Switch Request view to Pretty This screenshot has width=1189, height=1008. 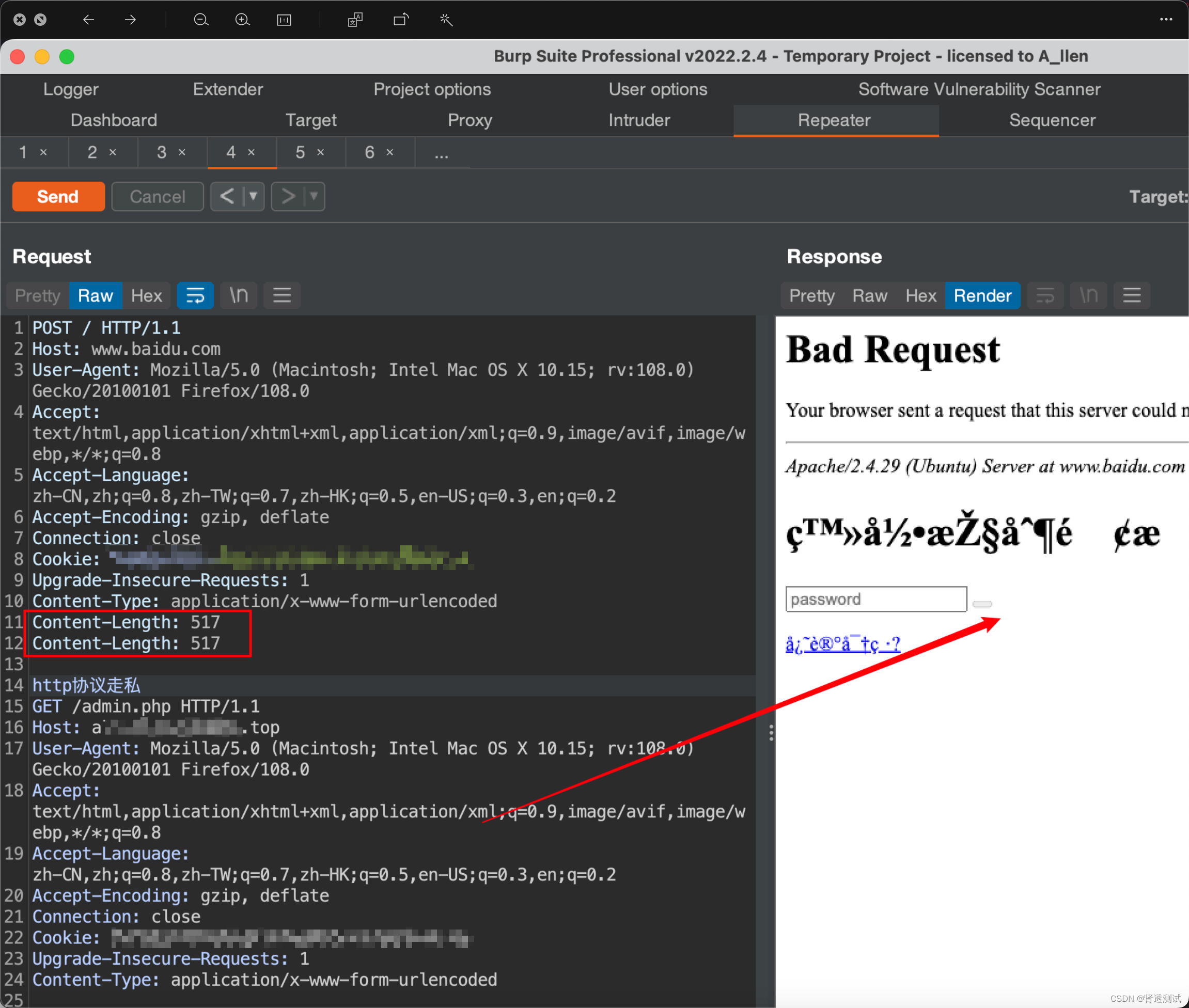point(38,295)
